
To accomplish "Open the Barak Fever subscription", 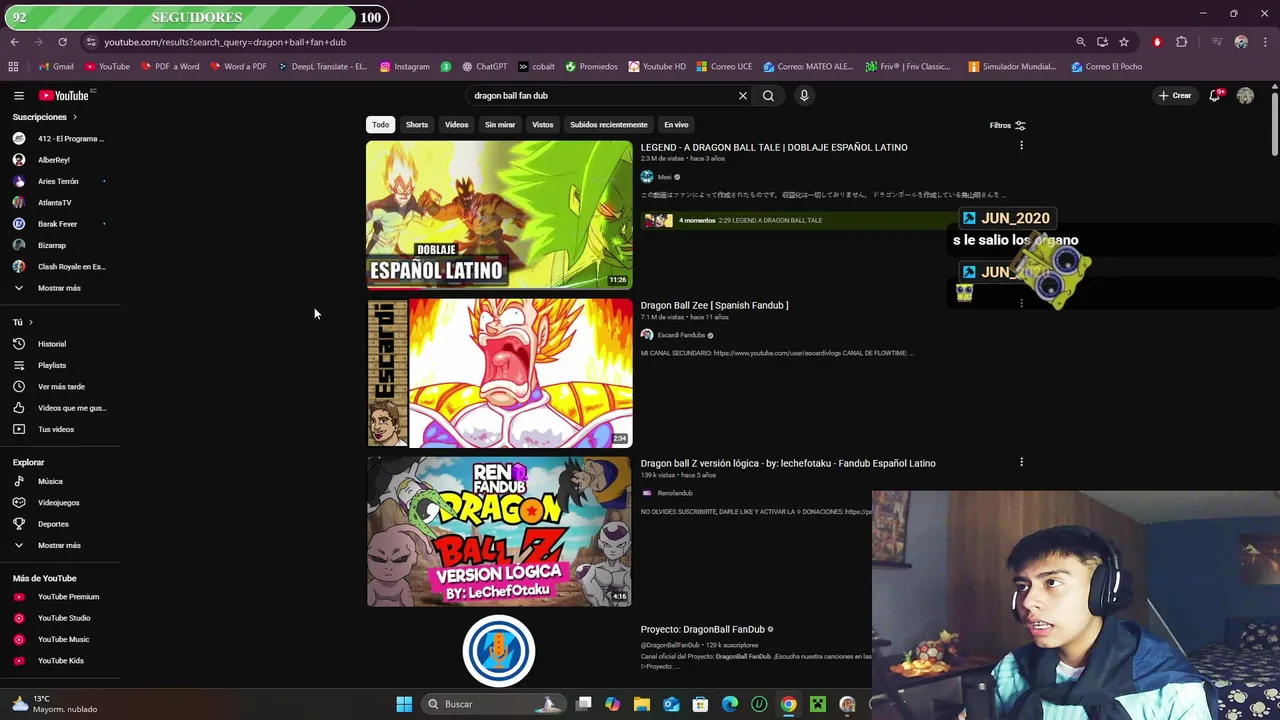I will pyautogui.click(x=59, y=224).
